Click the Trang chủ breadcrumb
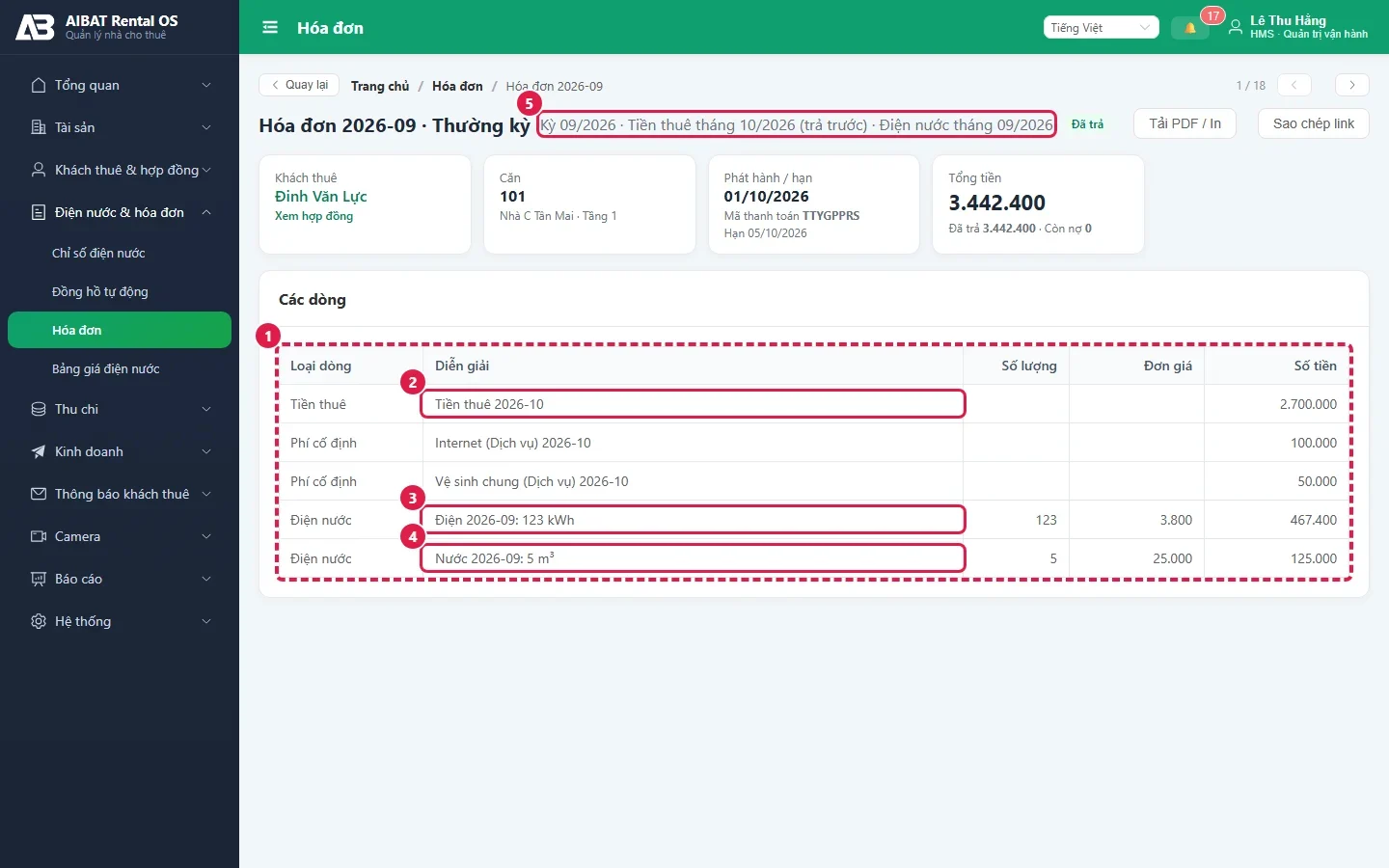 tap(380, 86)
